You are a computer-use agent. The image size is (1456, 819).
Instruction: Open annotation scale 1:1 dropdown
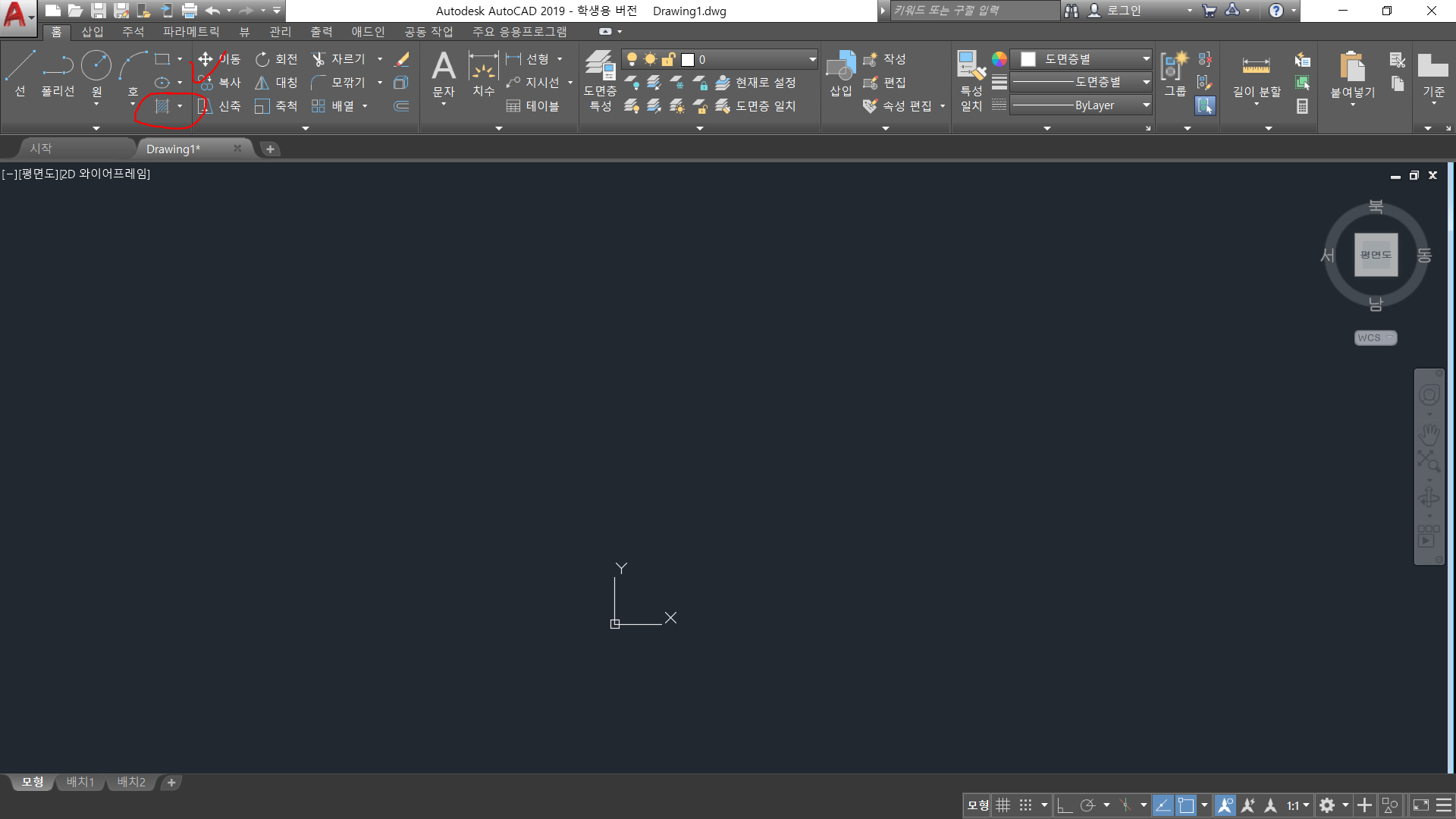tap(1298, 805)
